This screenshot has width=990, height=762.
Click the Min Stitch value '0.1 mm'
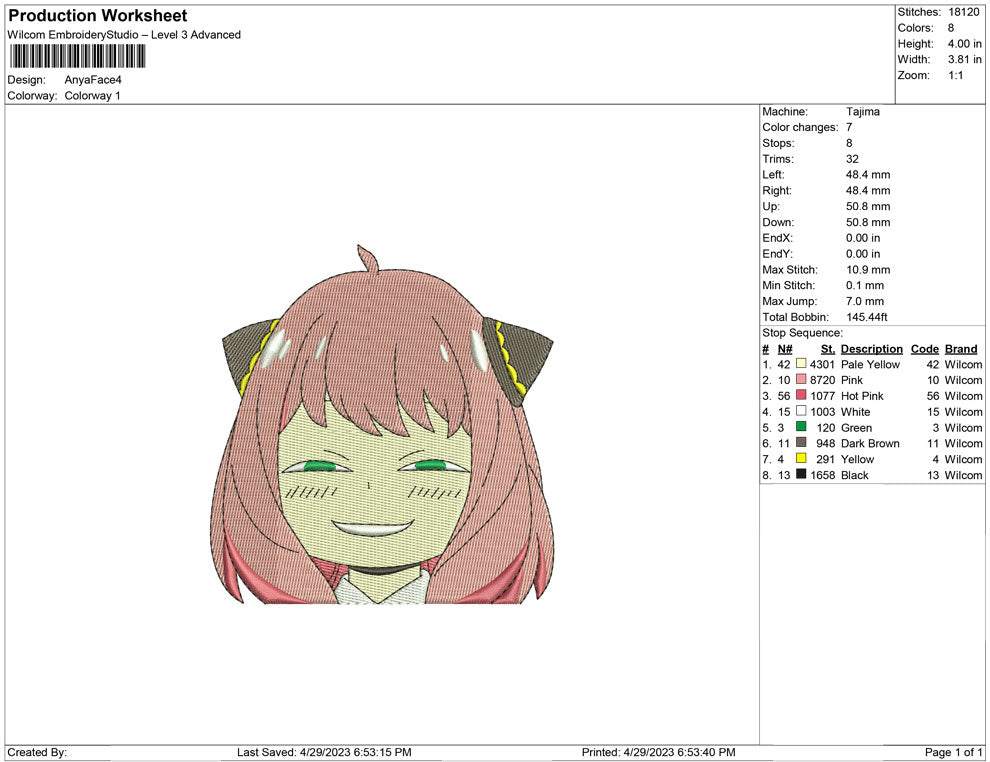coord(864,285)
